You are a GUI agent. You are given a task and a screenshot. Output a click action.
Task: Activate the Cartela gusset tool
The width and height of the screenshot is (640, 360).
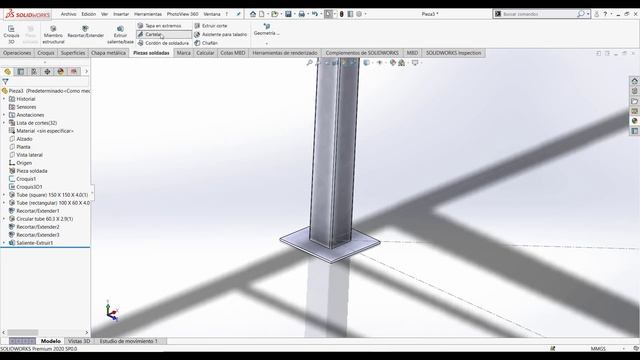[x=164, y=34]
